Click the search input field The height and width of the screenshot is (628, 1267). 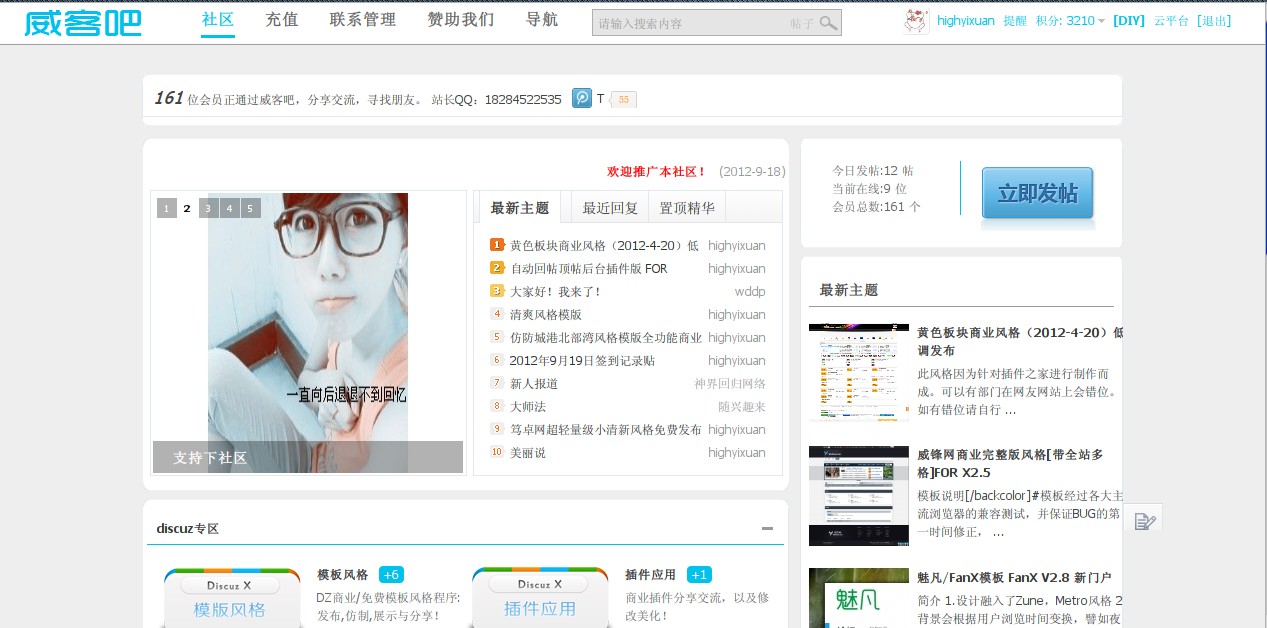pos(690,23)
